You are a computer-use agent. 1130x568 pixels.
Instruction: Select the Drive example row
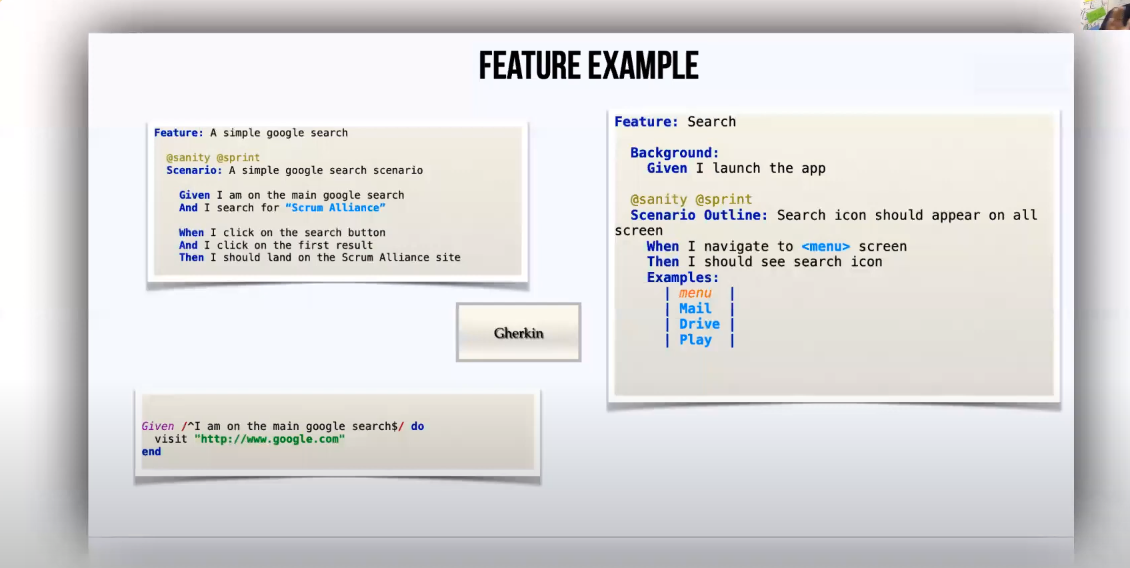pyautogui.click(x=699, y=324)
